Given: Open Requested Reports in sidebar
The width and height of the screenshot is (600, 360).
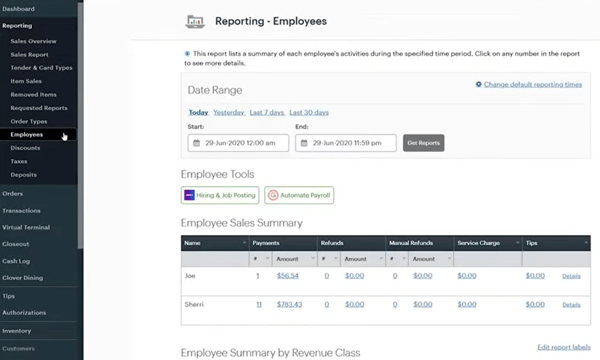Looking at the screenshot, I should 39,108.
